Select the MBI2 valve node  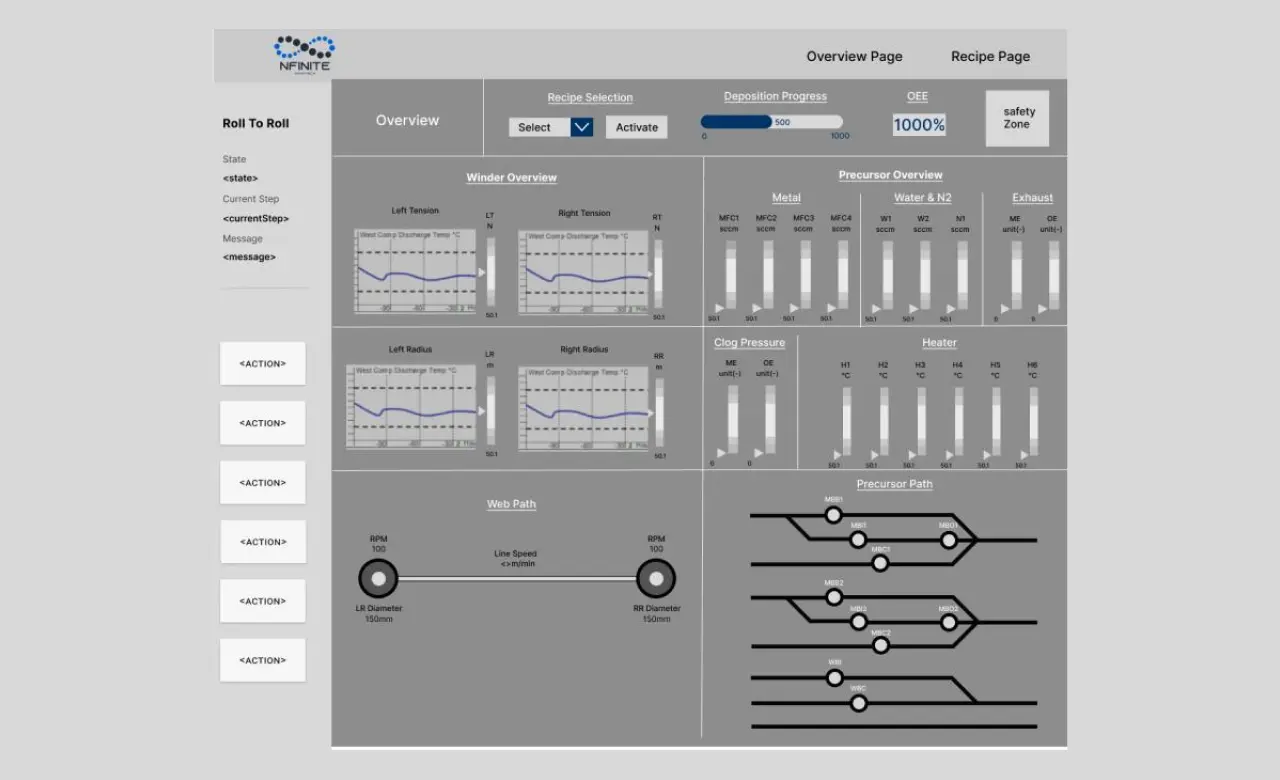pos(858,623)
